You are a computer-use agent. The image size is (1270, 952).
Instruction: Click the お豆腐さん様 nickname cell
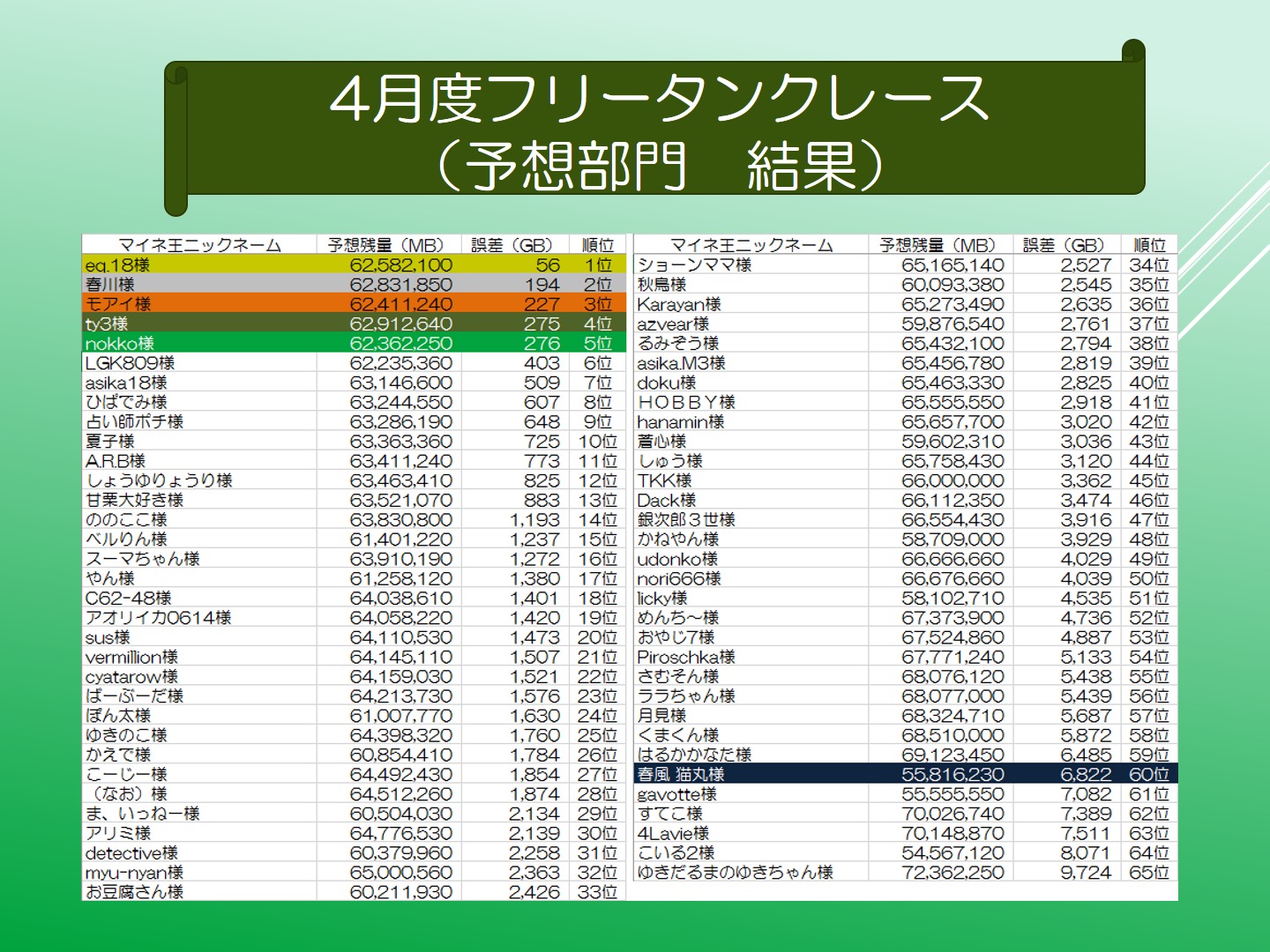tap(134, 892)
